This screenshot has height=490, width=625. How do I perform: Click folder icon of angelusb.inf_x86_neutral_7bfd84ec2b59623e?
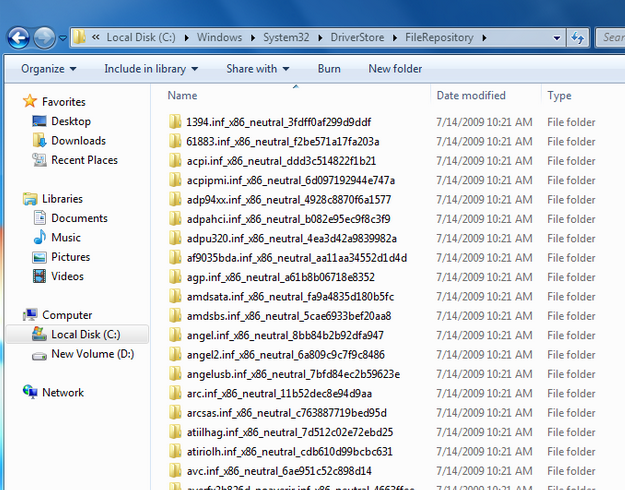[175, 374]
